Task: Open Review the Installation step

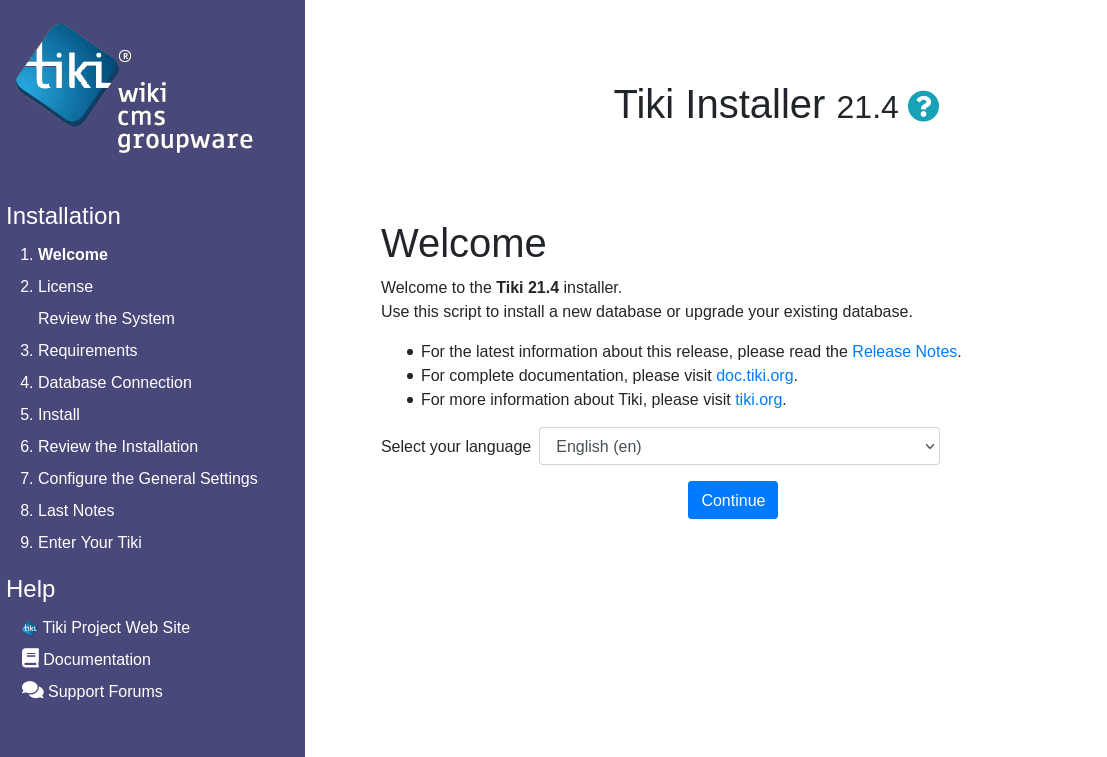Action: [x=118, y=446]
